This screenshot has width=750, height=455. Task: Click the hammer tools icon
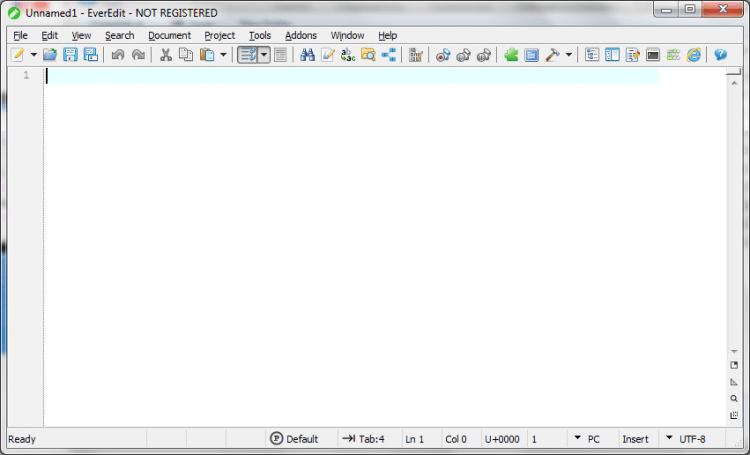tap(552, 55)
